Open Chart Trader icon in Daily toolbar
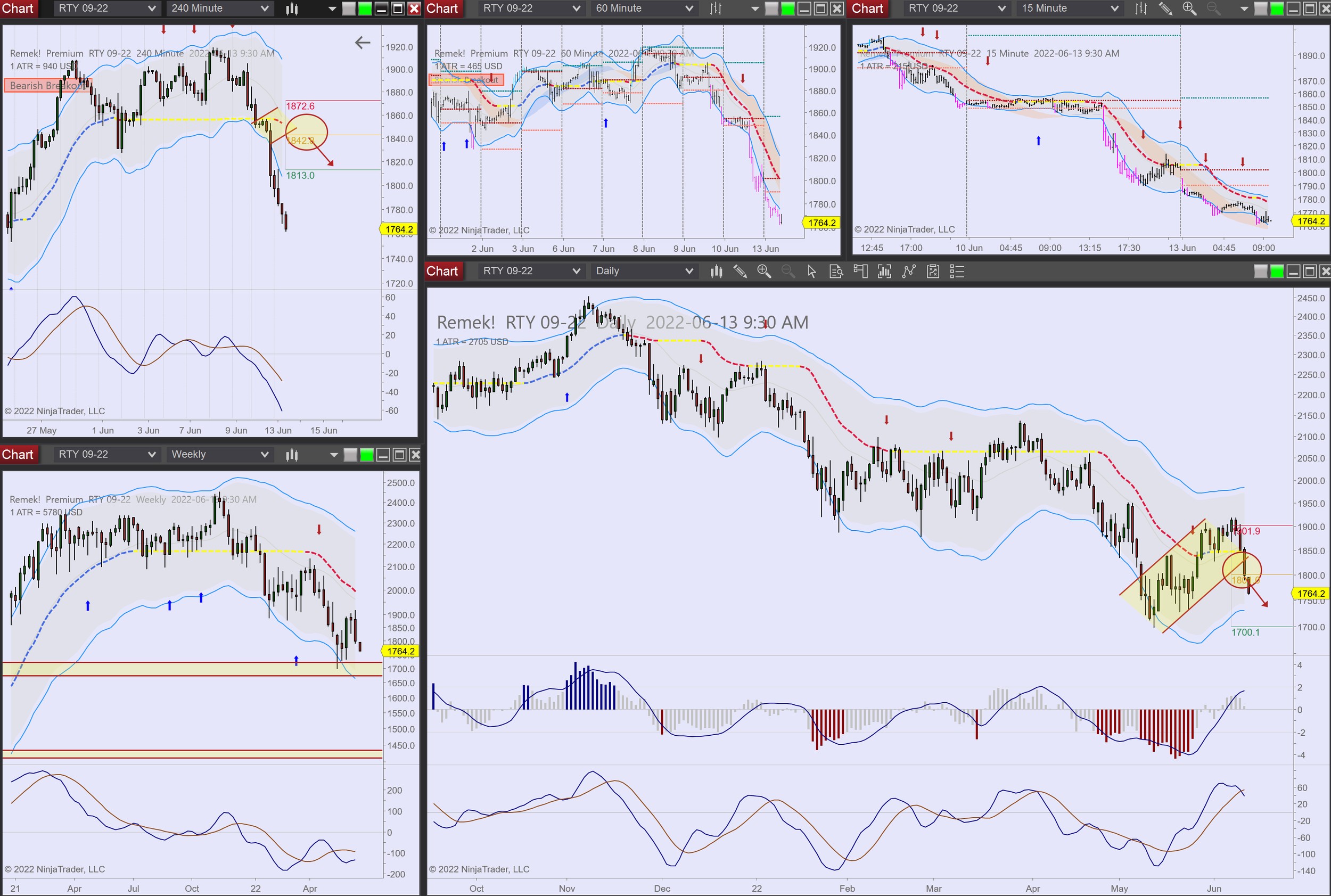 click(860, 272)
